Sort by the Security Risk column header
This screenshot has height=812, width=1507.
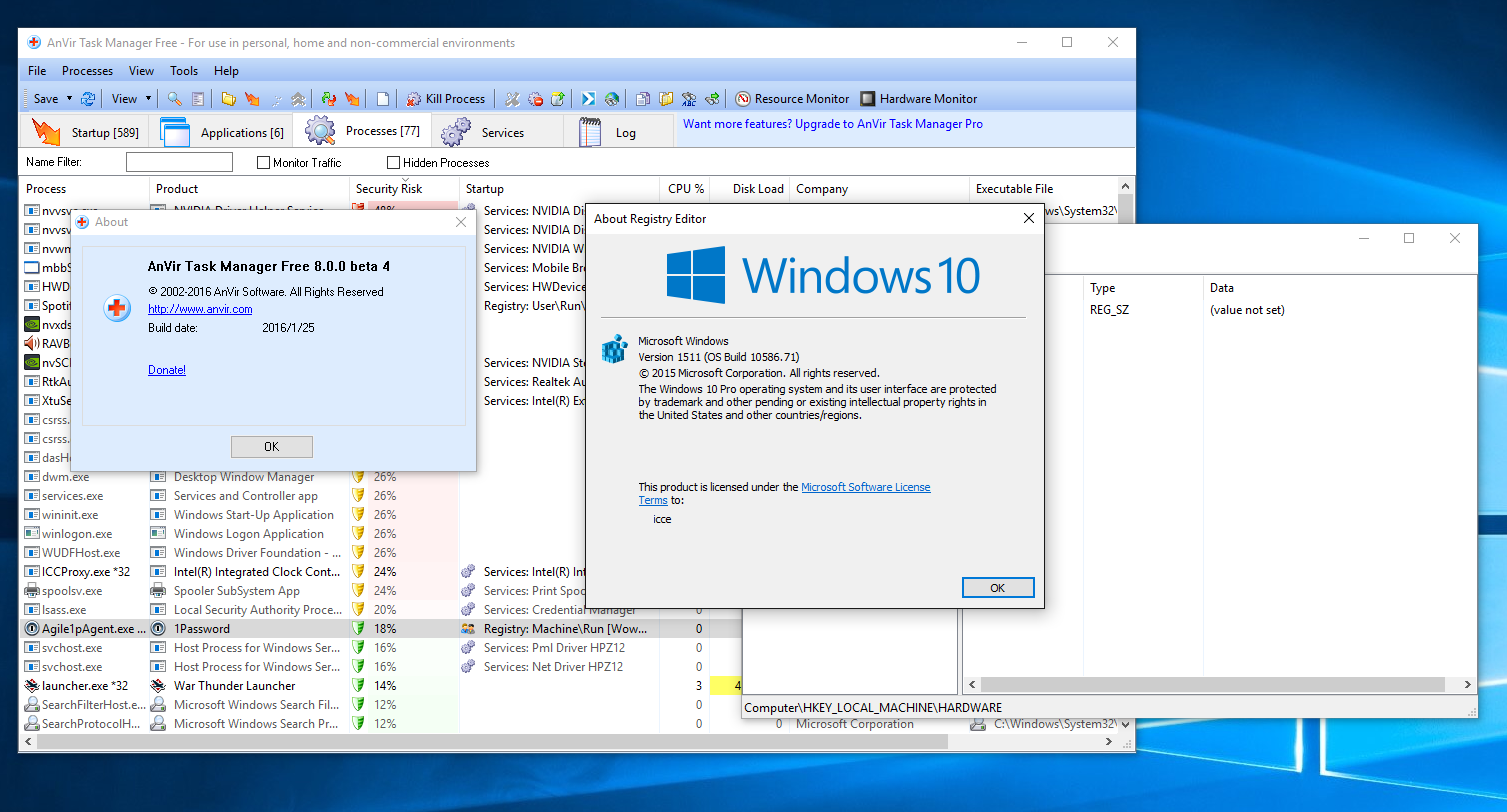pyautogui.click(x=389, y=189)
